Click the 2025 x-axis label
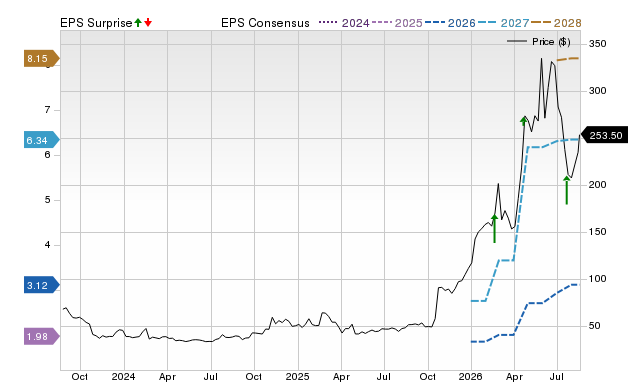 pyautogui.click(x=297, y=376)
